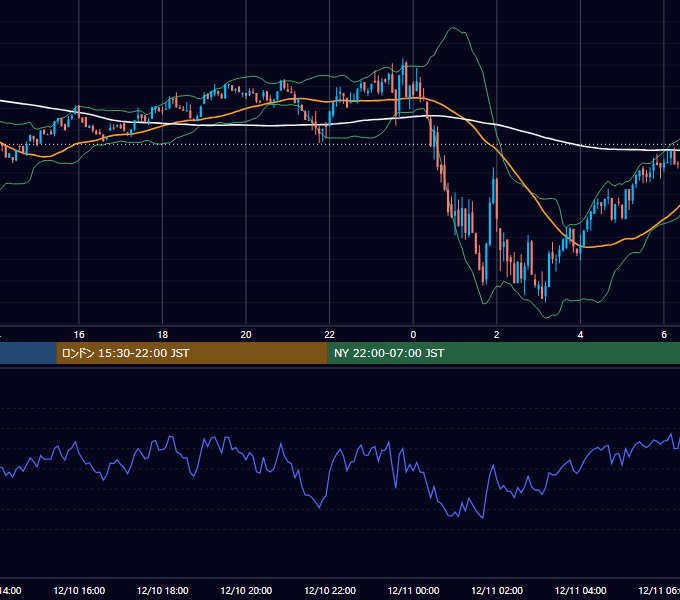Click the 12/10 16:00 date label
This screenshot has width=680, height=600.
(x=79, y=590)
